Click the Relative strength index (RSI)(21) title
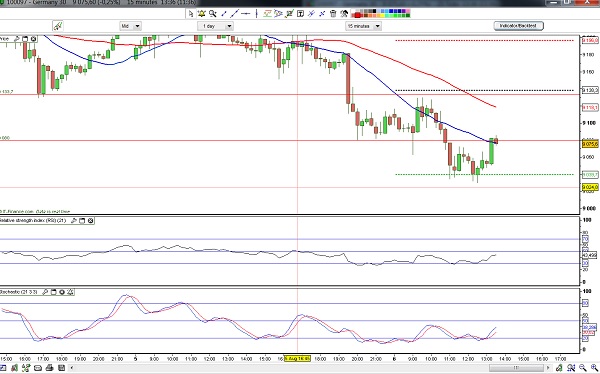This screenshot has height=374, width=600. 33,220
